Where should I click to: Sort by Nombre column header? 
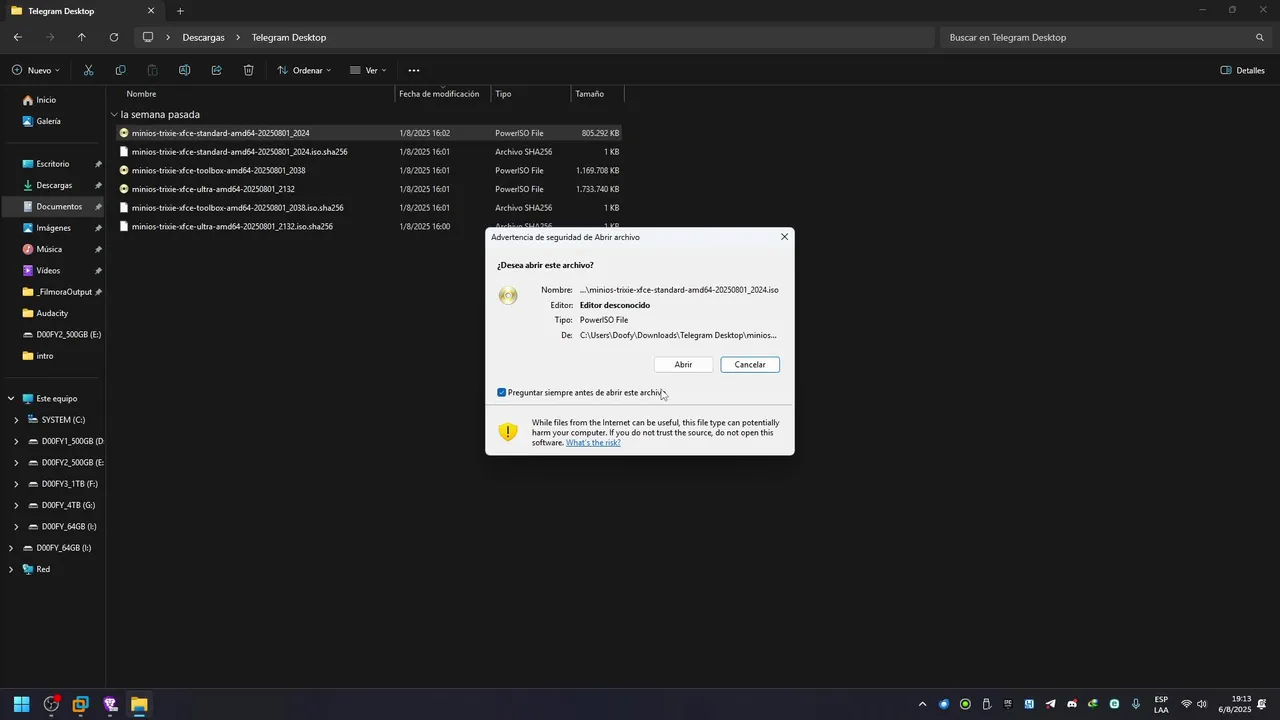[141, 94]
